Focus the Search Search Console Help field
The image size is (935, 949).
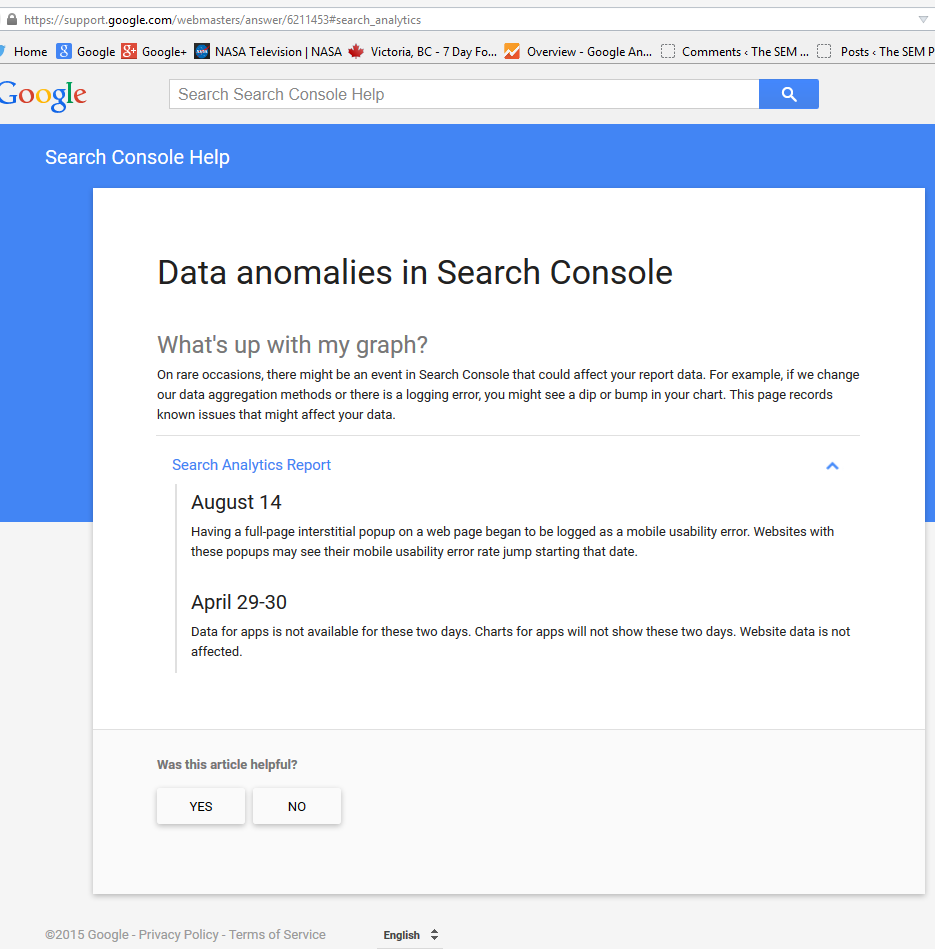pos(463,94)
